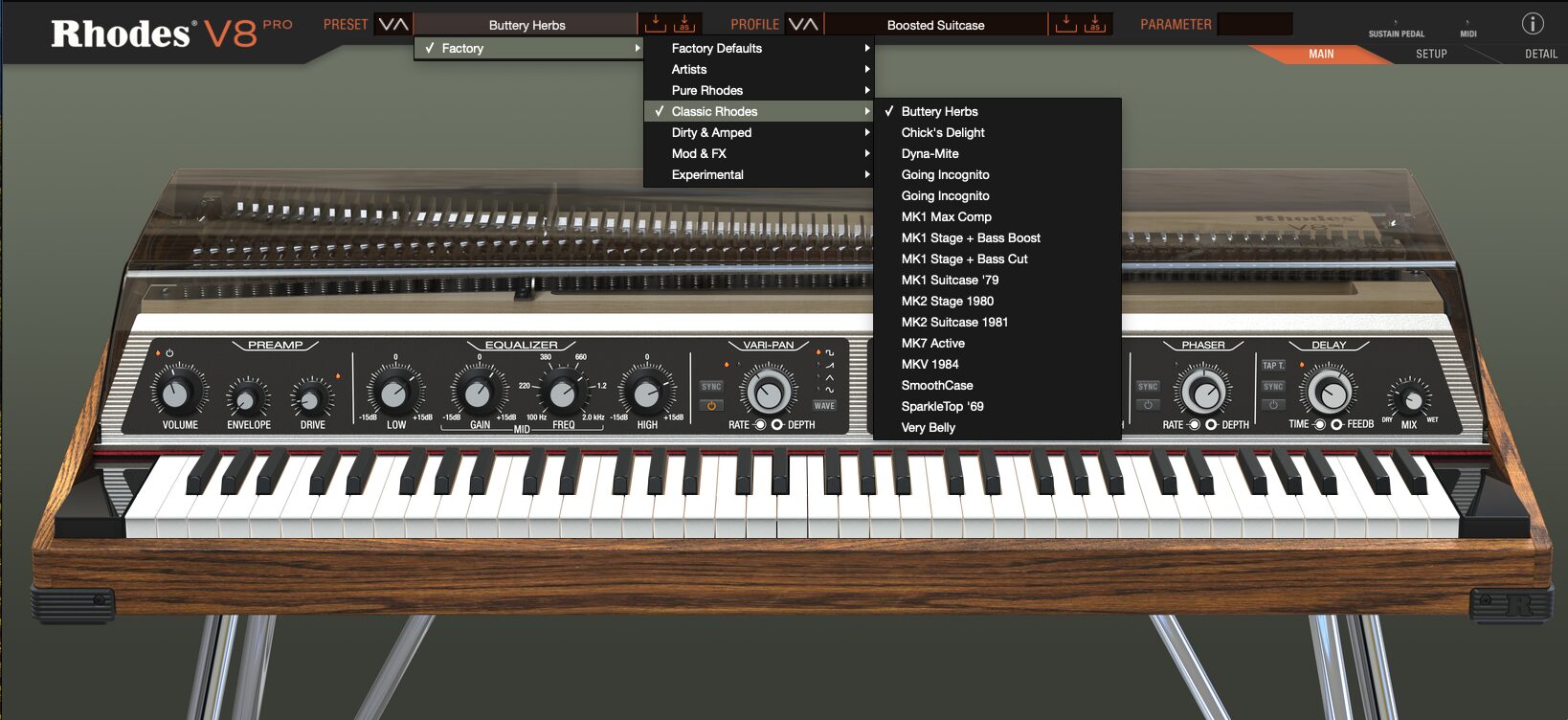Screen dimensions: 1568x720
Task: Expand the Mod & FX submenu
Action: click(759, 153)
